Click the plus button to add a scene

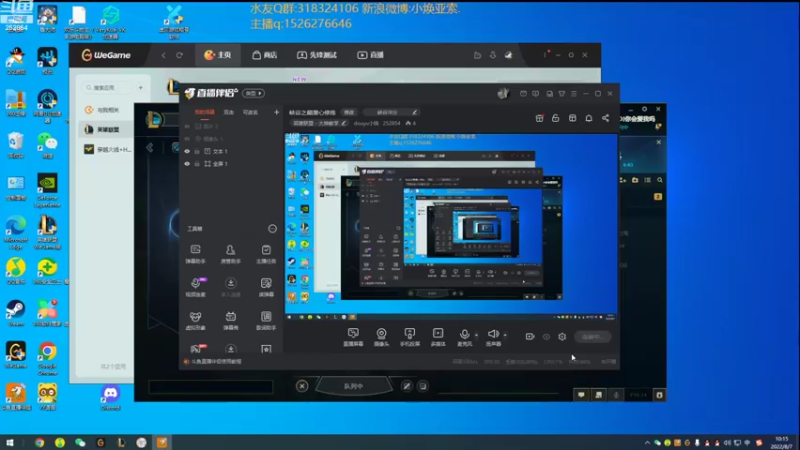click(x=276, y=112)
